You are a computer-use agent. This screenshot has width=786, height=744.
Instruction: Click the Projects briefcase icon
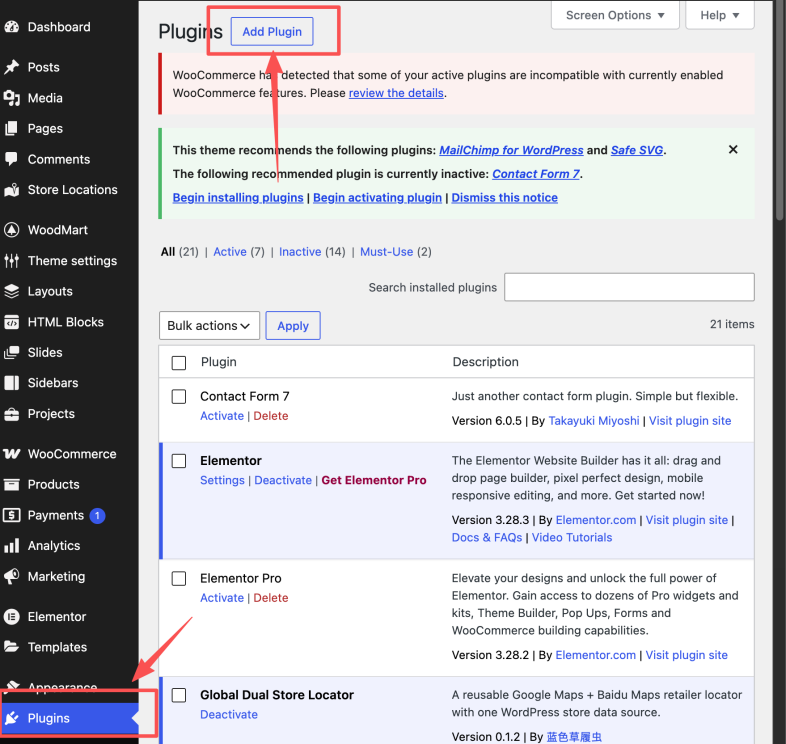coord(12,414)
